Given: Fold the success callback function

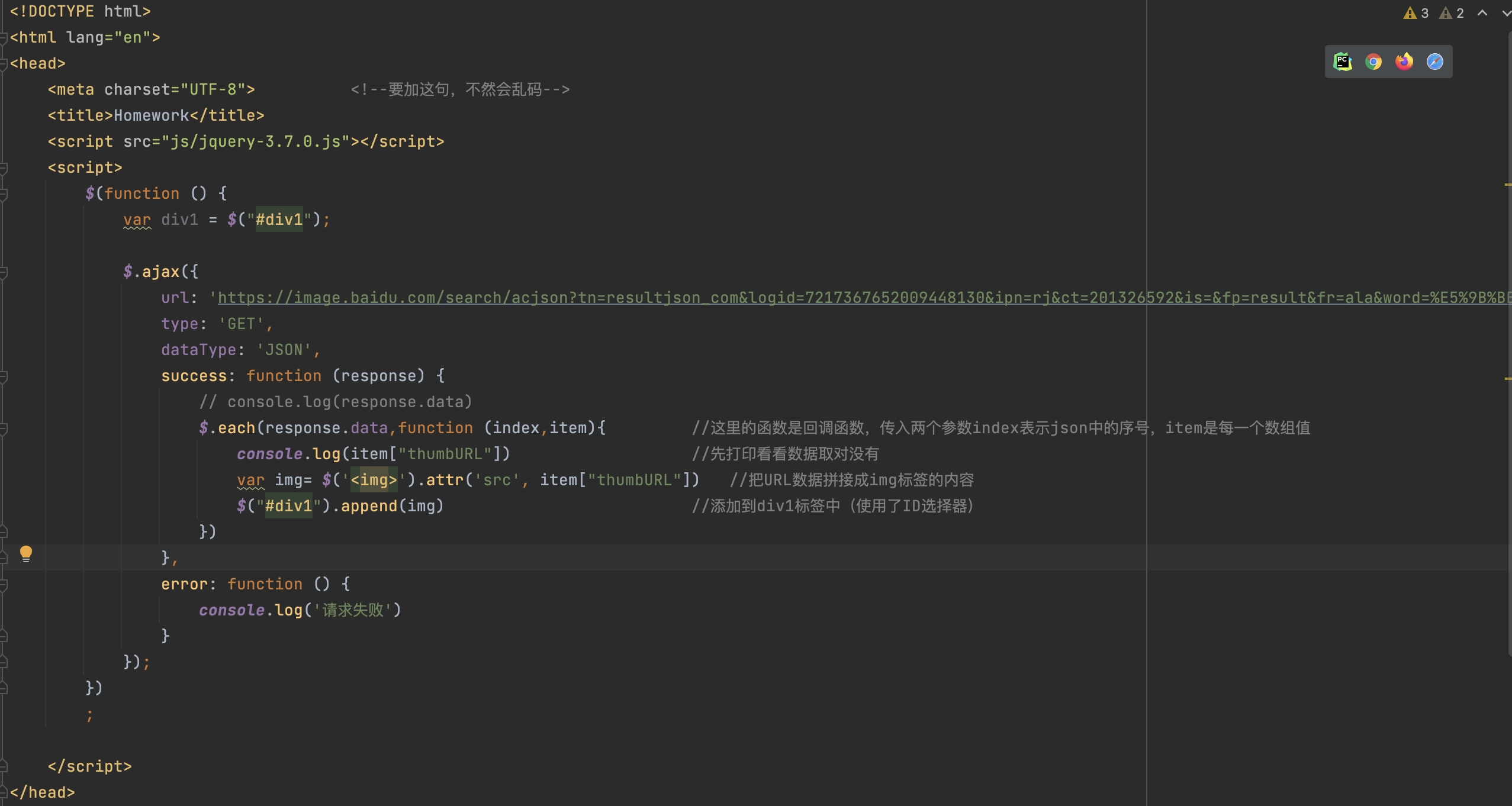Looking at the screenshot, I should (4, 376).
